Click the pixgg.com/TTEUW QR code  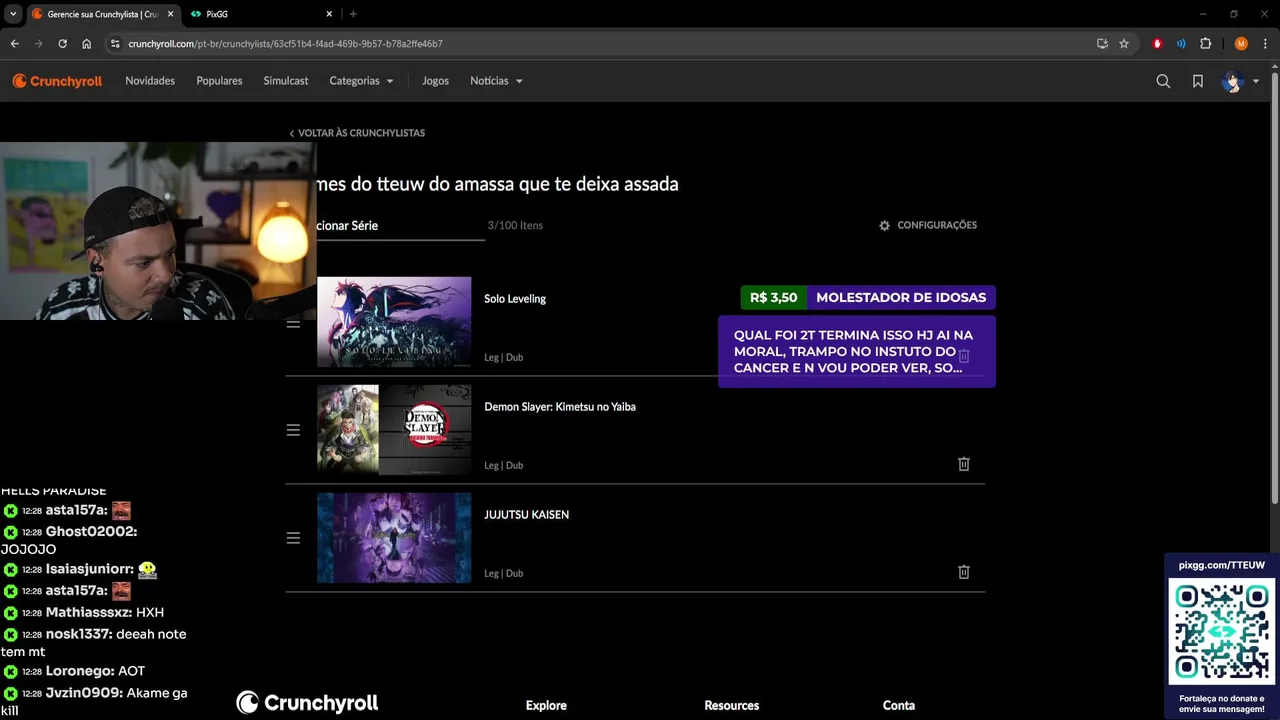click(1222, 632)
